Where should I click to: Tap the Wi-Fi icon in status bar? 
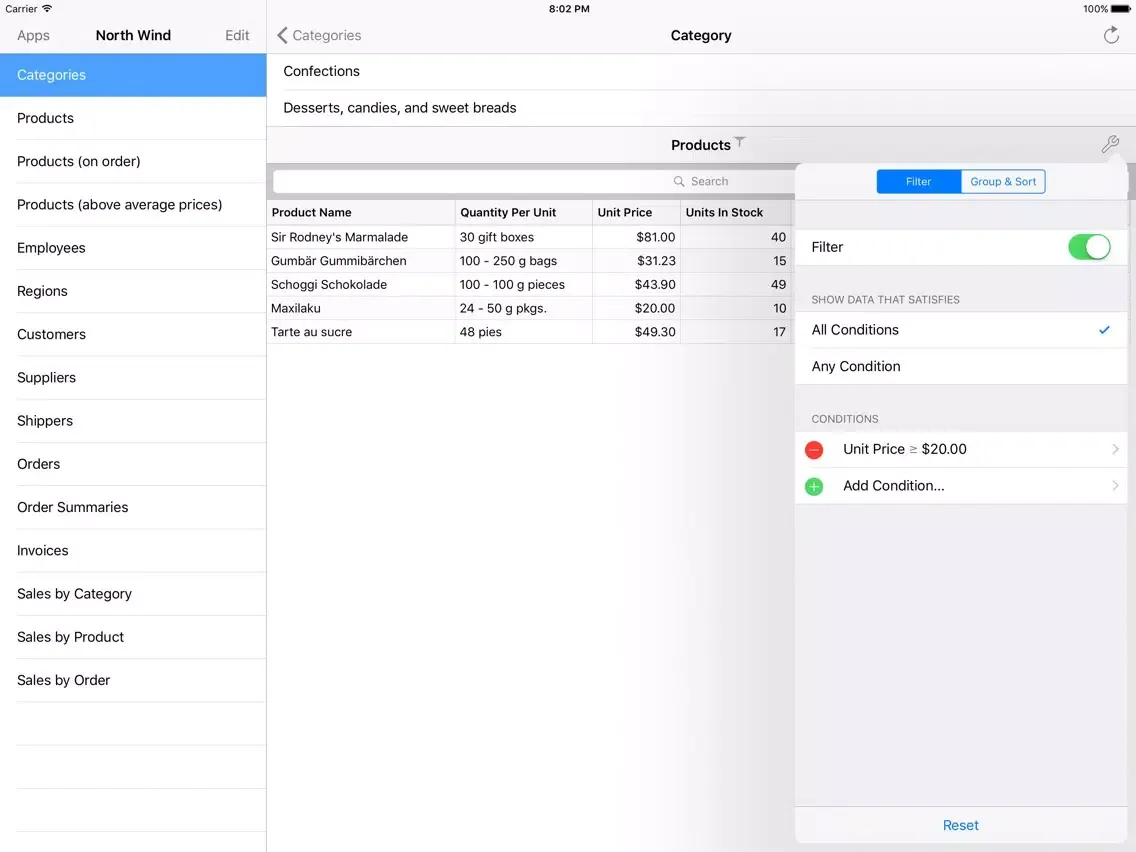[47, 9]
